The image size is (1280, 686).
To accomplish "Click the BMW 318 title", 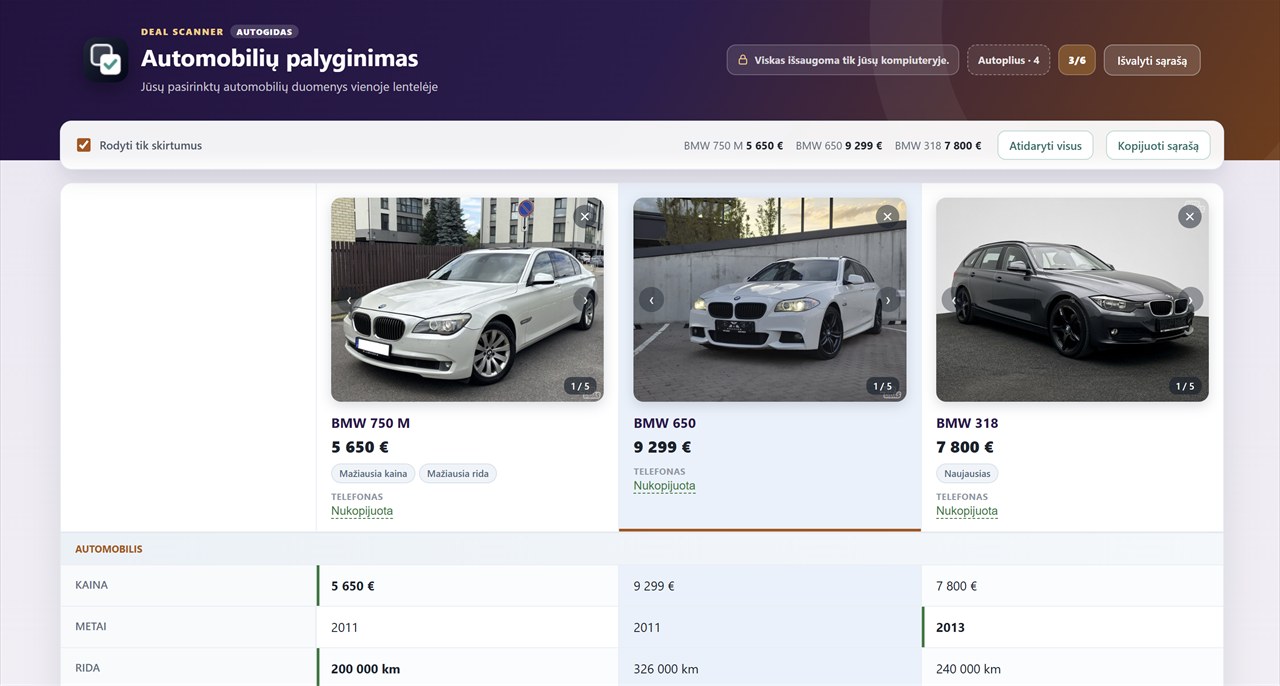I will point(967,423).
